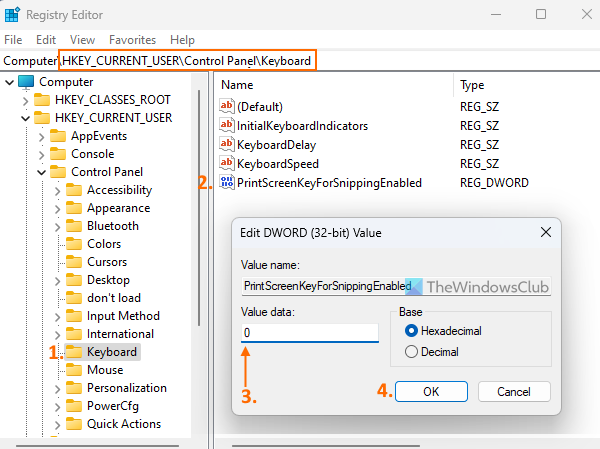
Task: Expand the Personalization key
Action: (x=57, y=389)
